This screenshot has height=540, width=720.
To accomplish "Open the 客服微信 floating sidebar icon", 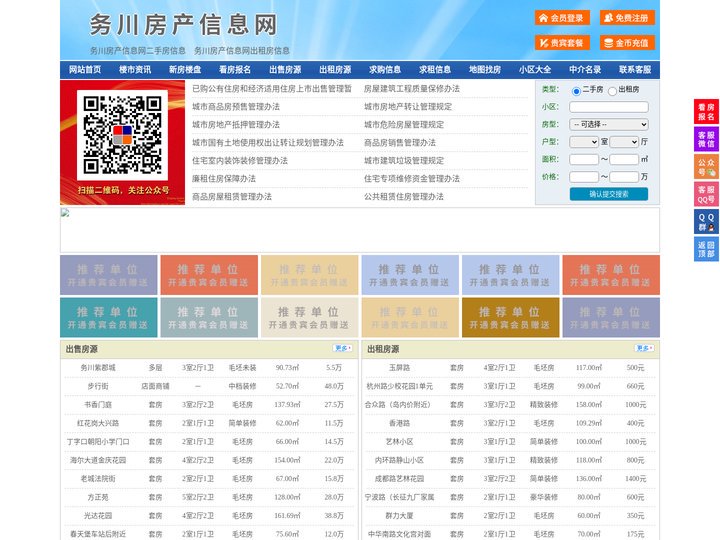I will (706, 139).
